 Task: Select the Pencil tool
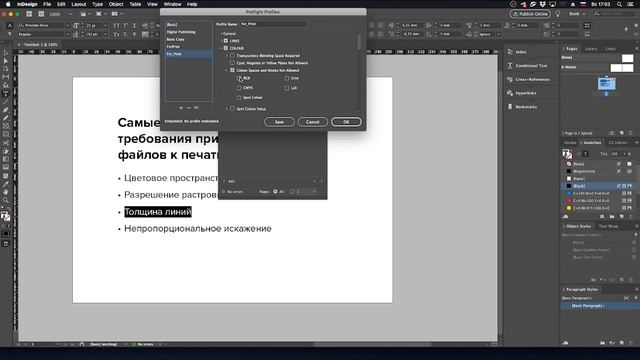[6, 118]
